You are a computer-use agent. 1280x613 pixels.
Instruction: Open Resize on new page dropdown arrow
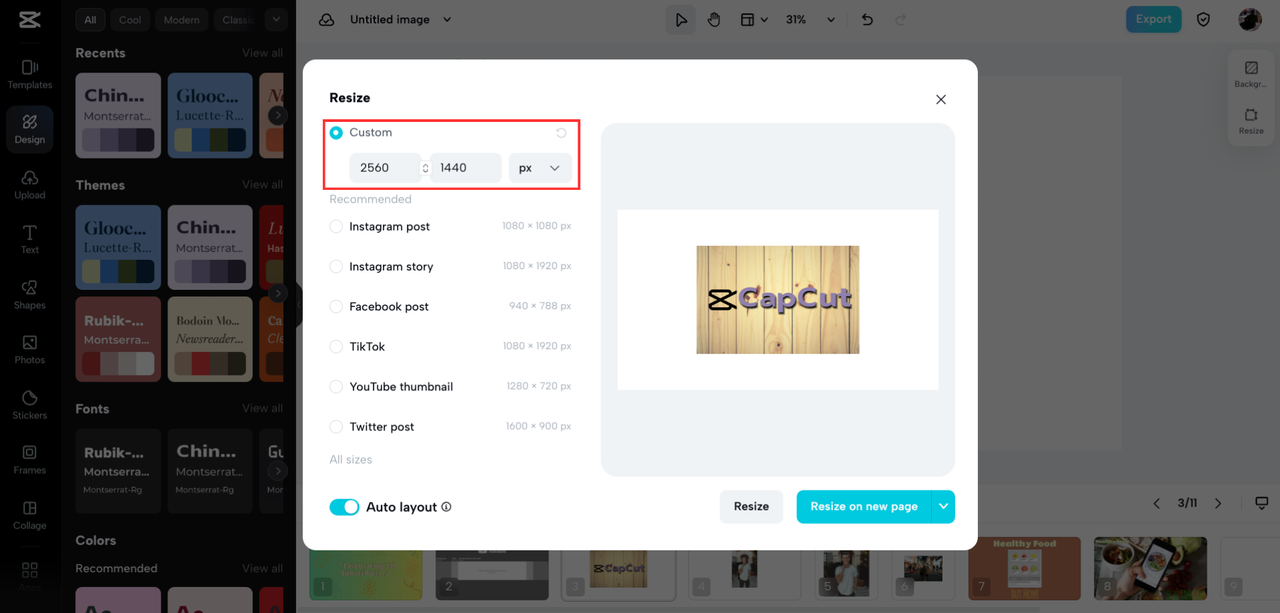point(943,507)
